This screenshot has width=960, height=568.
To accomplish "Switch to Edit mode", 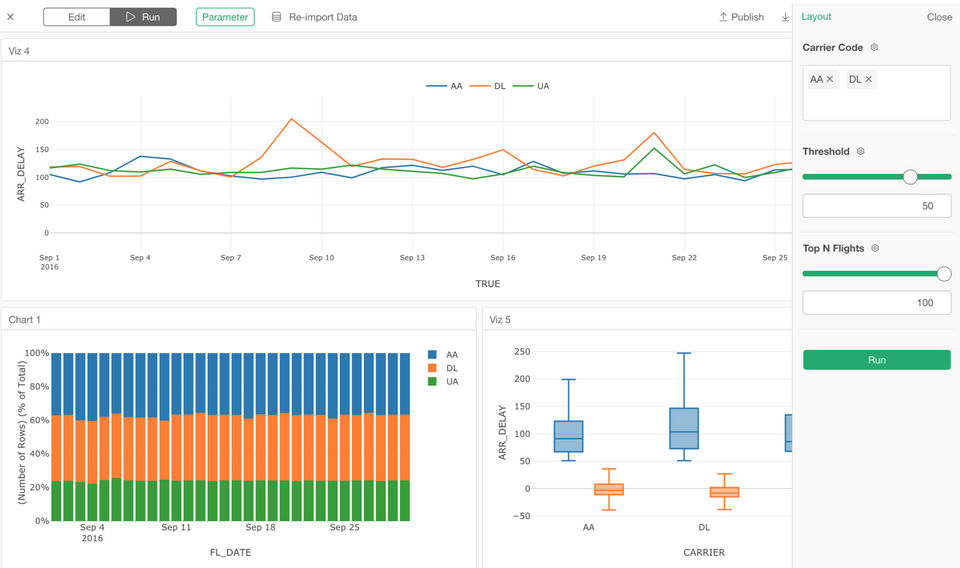I will coord(77,17).
